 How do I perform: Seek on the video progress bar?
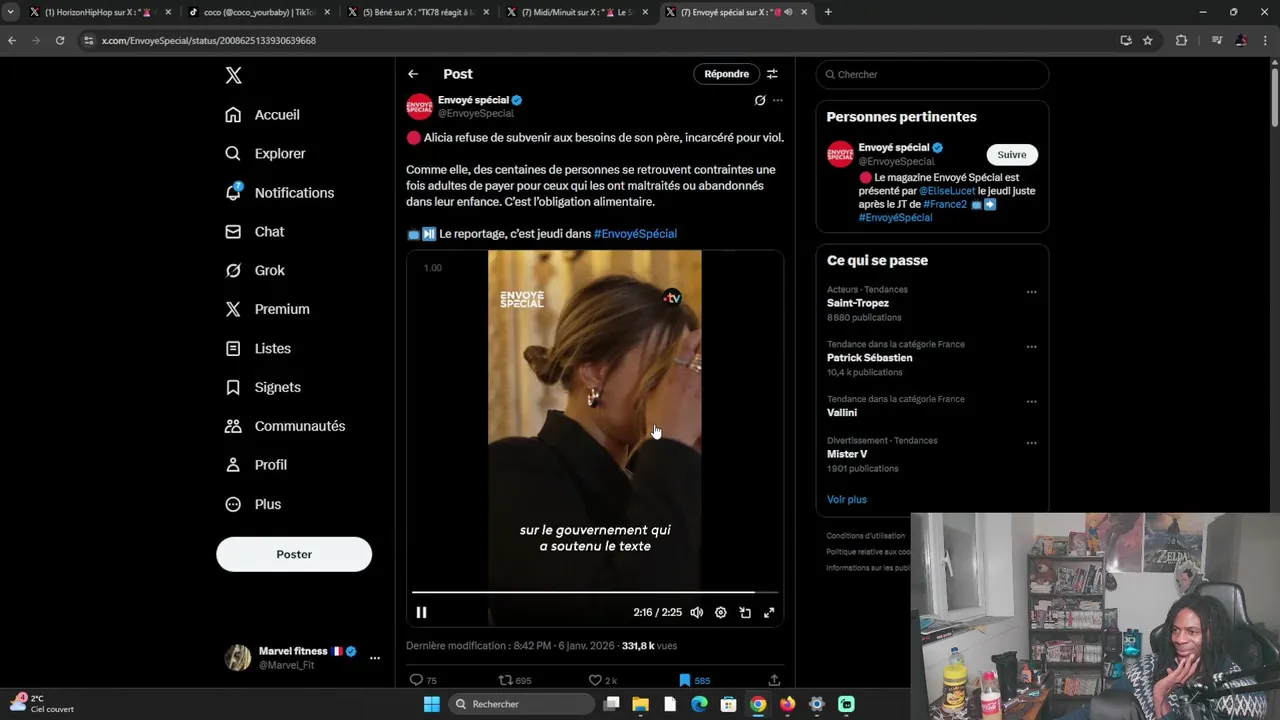click(594, 593)
